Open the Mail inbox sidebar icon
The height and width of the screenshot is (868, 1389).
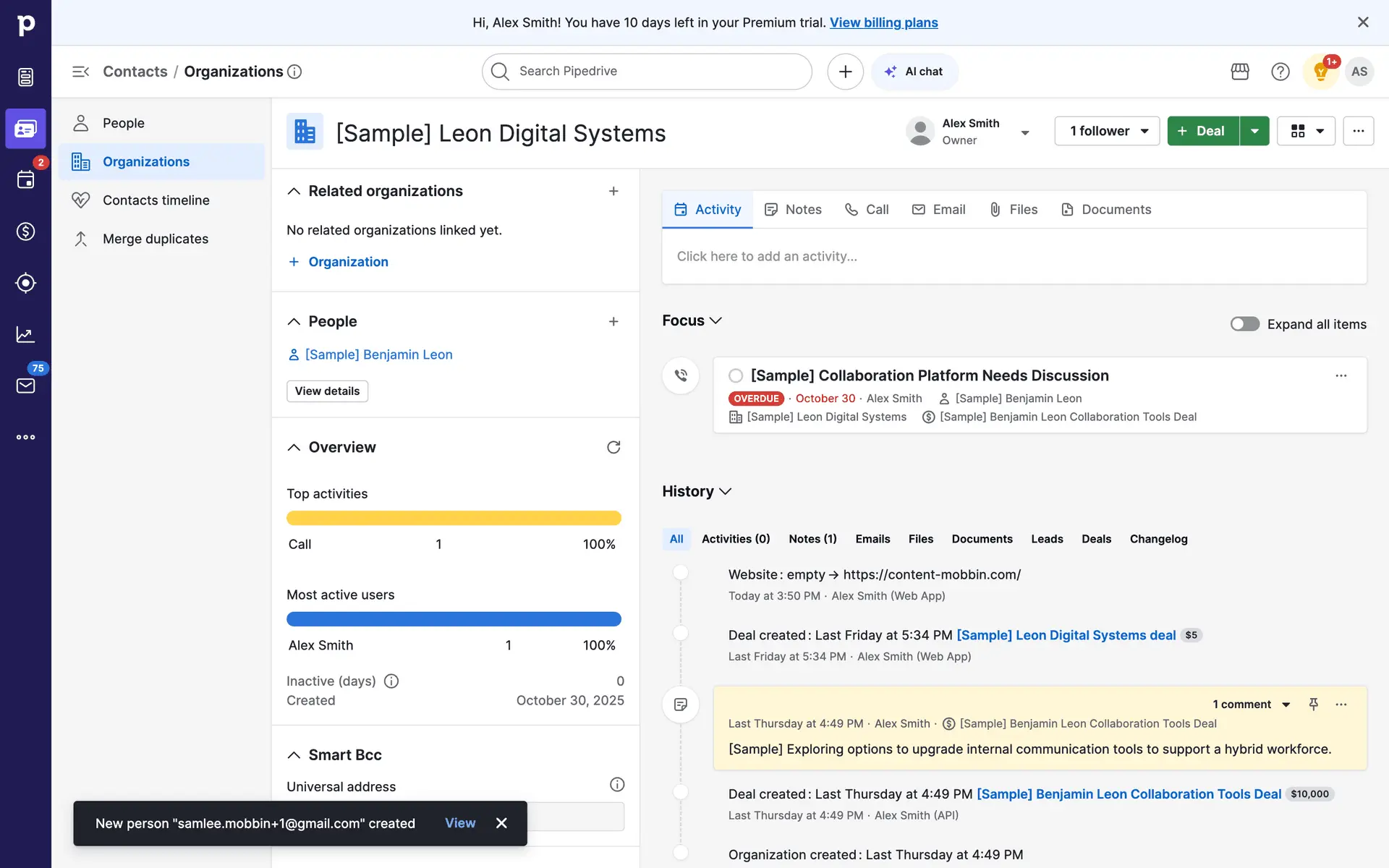(25, 386)
